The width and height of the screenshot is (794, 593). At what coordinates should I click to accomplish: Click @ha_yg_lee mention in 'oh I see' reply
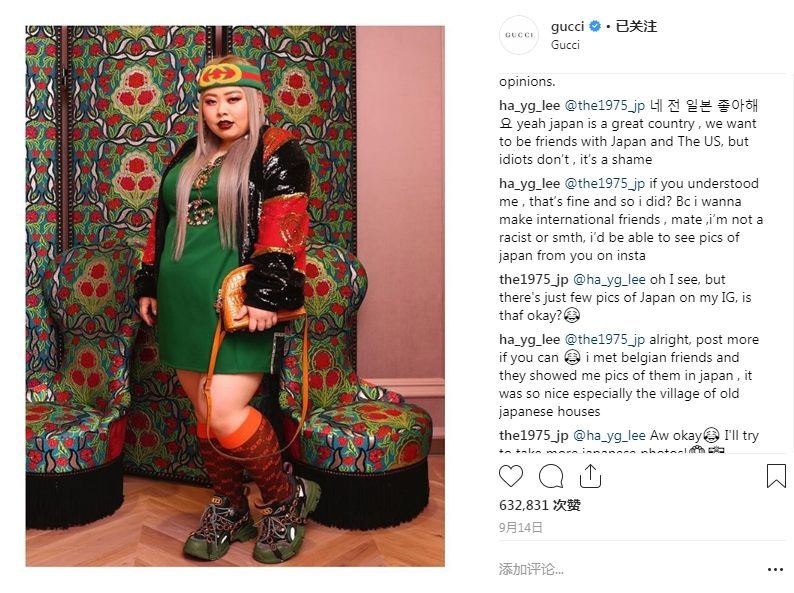(609, 280)
